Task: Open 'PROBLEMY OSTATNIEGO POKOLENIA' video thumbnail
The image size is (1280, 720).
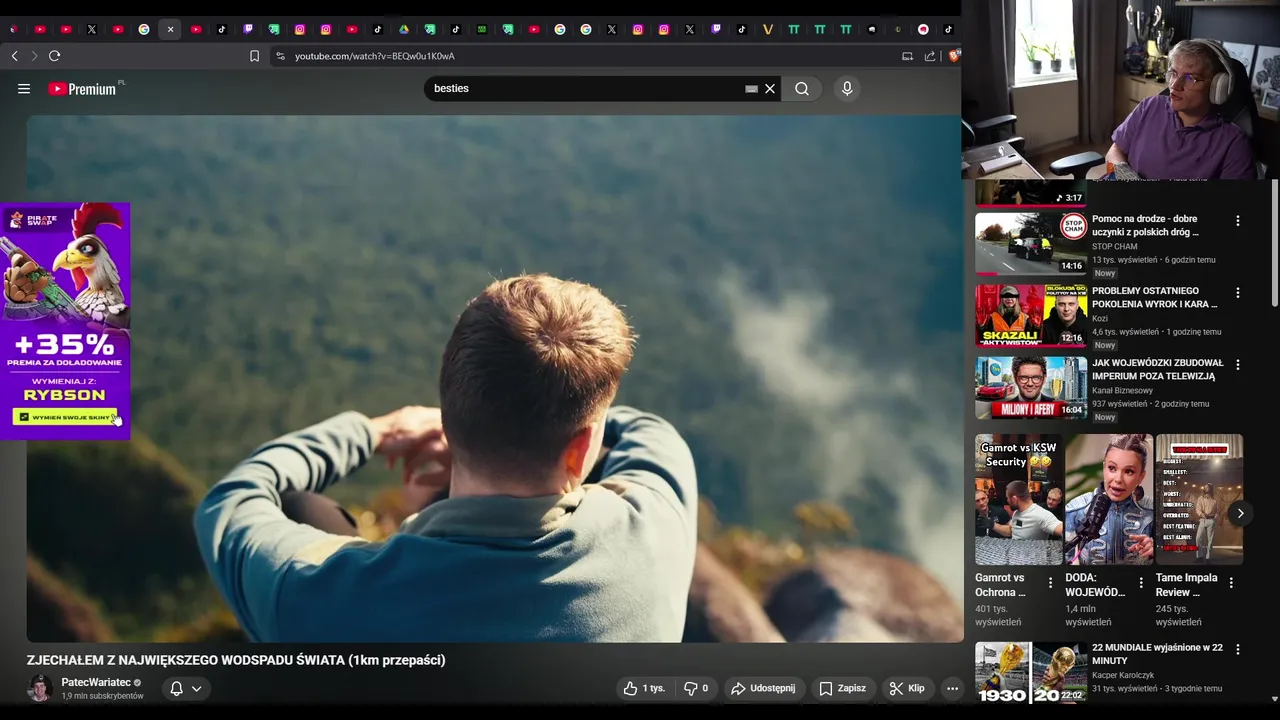Action: pos(1031,315)
